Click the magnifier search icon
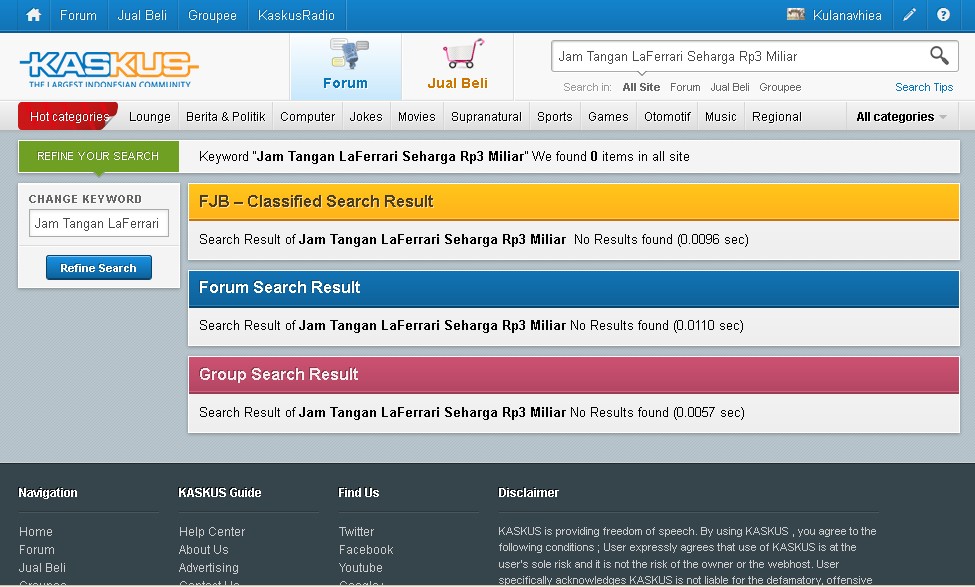975x587 pixels. pos(939,56)
